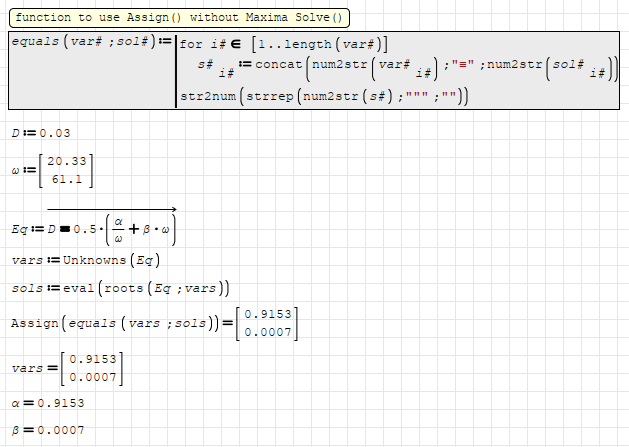Select the vars := Unknowns(Eq) line
The image size is (629, 447).
click(x=85, y=260)
